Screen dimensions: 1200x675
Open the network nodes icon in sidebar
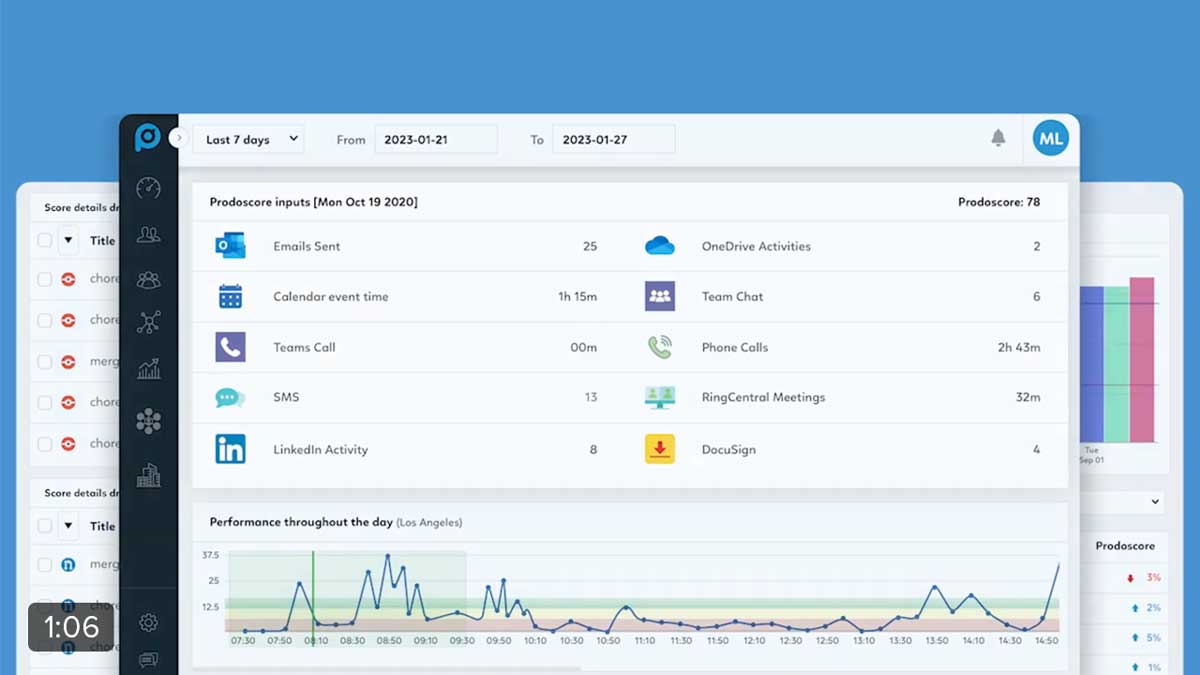coord(148,322)
